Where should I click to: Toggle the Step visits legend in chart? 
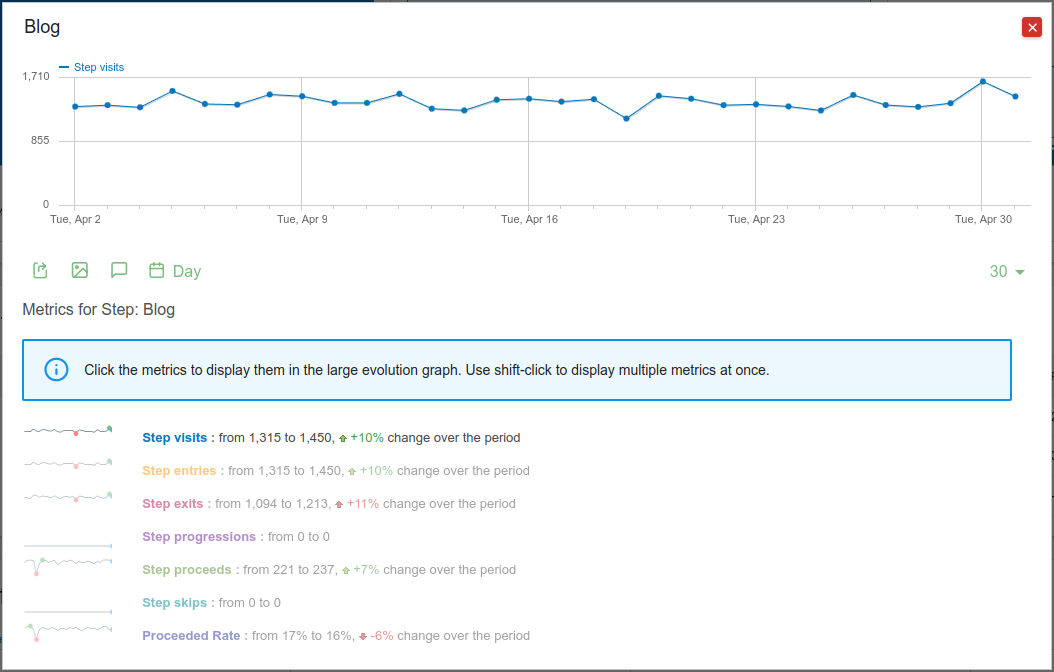click(92, 67)
